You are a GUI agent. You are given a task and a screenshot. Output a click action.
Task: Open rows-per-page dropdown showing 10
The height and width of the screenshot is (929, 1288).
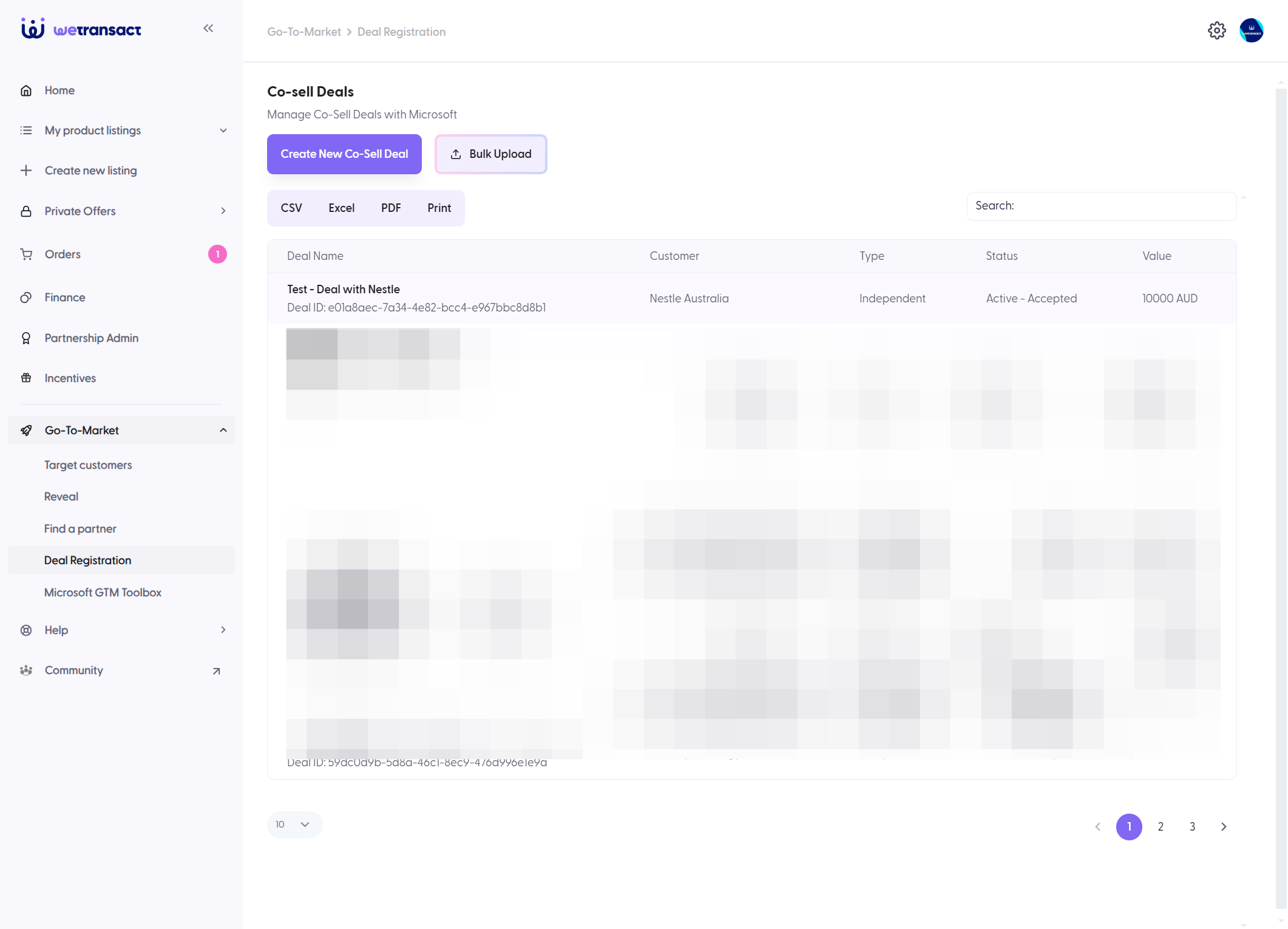pos(294,825)
